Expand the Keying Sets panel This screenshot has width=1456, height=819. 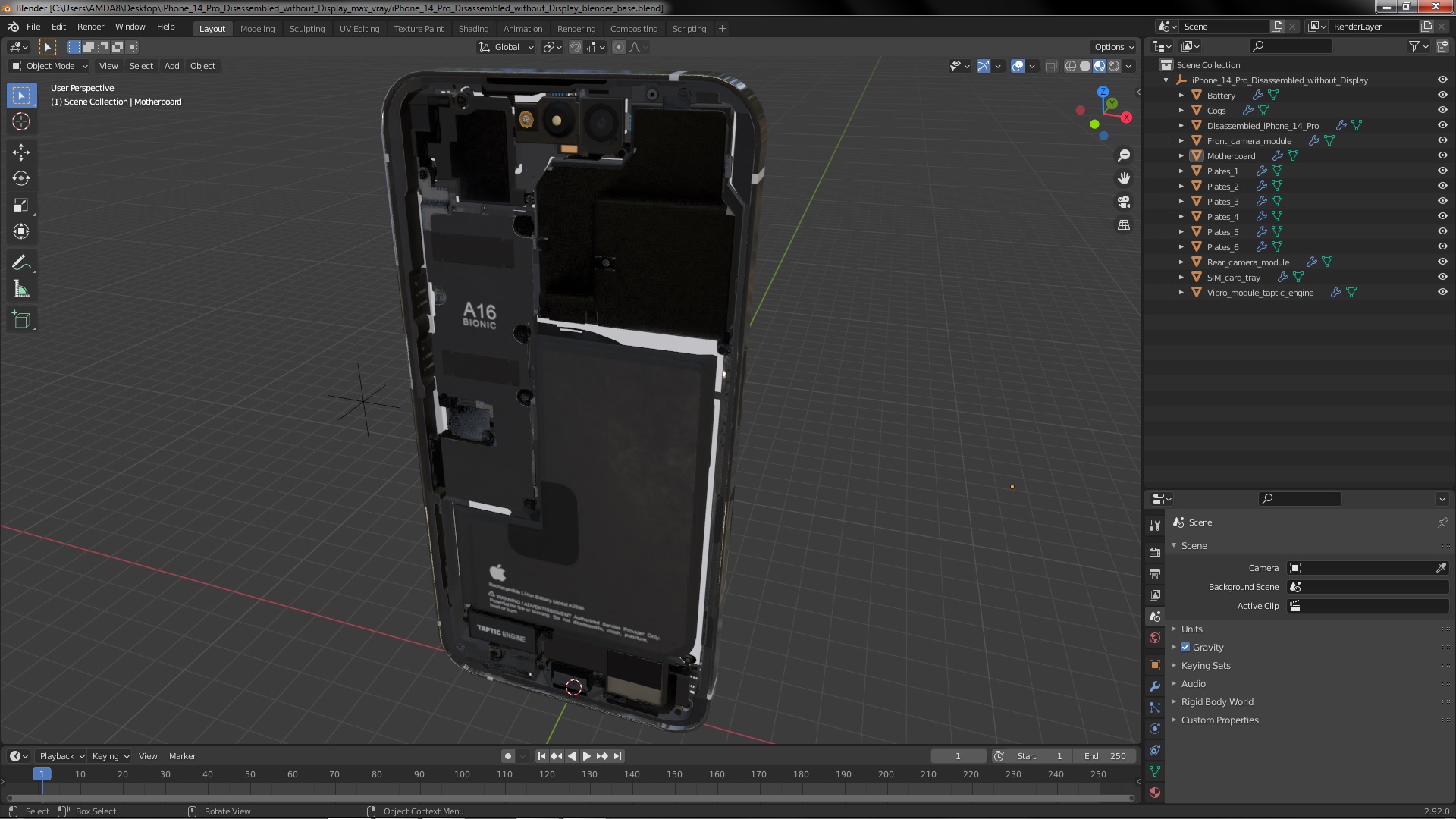click(1205, 666)
